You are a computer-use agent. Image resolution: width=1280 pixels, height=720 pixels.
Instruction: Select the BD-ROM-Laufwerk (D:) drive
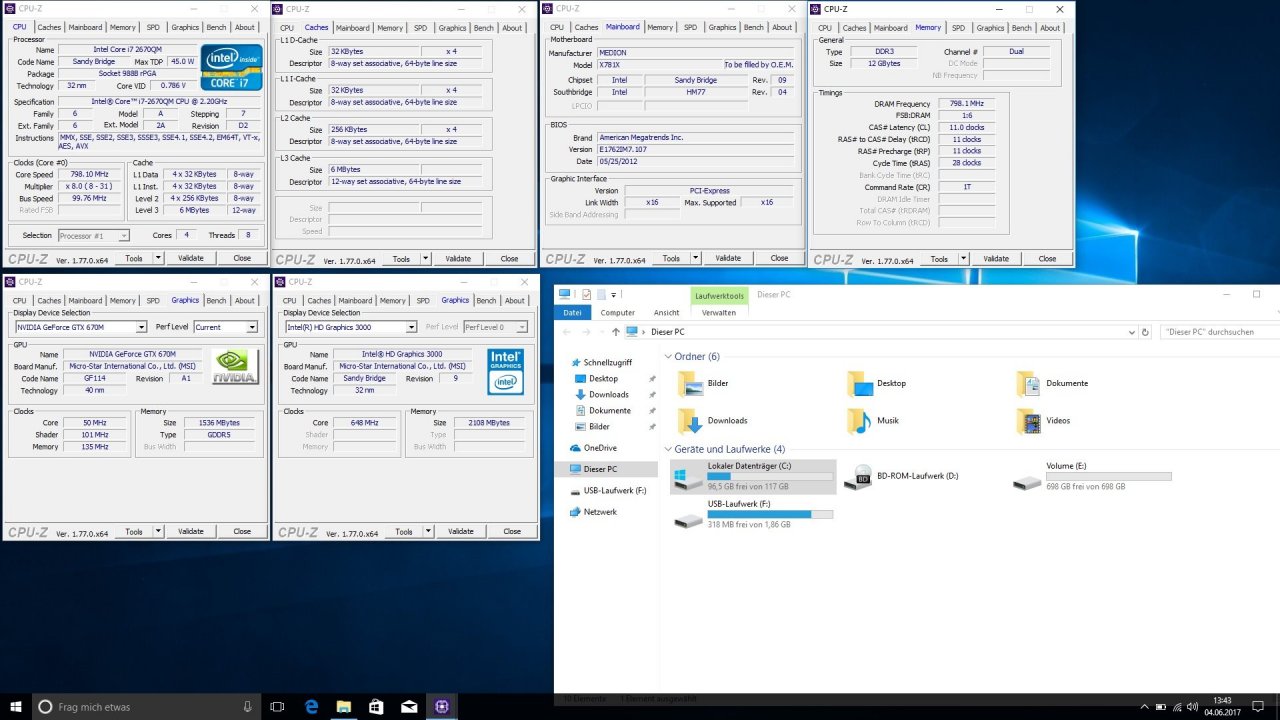[901, 477]
